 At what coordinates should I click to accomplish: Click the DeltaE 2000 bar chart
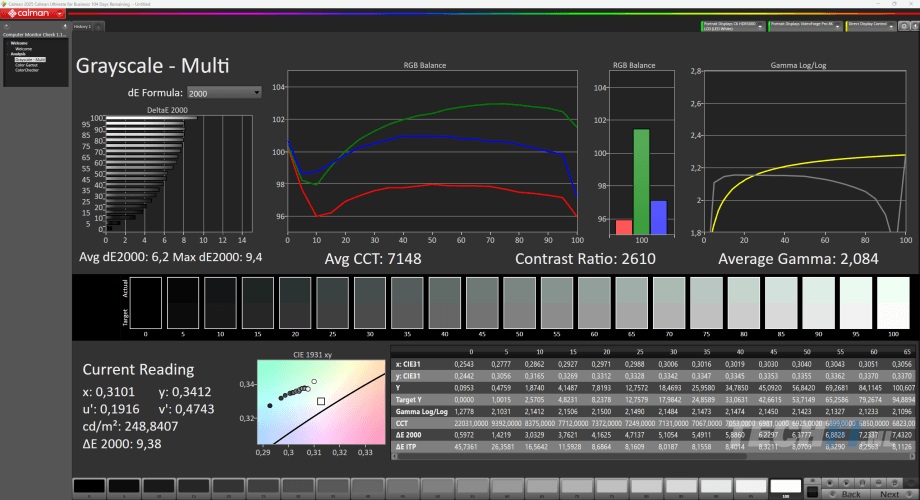[x=179, y=173]
